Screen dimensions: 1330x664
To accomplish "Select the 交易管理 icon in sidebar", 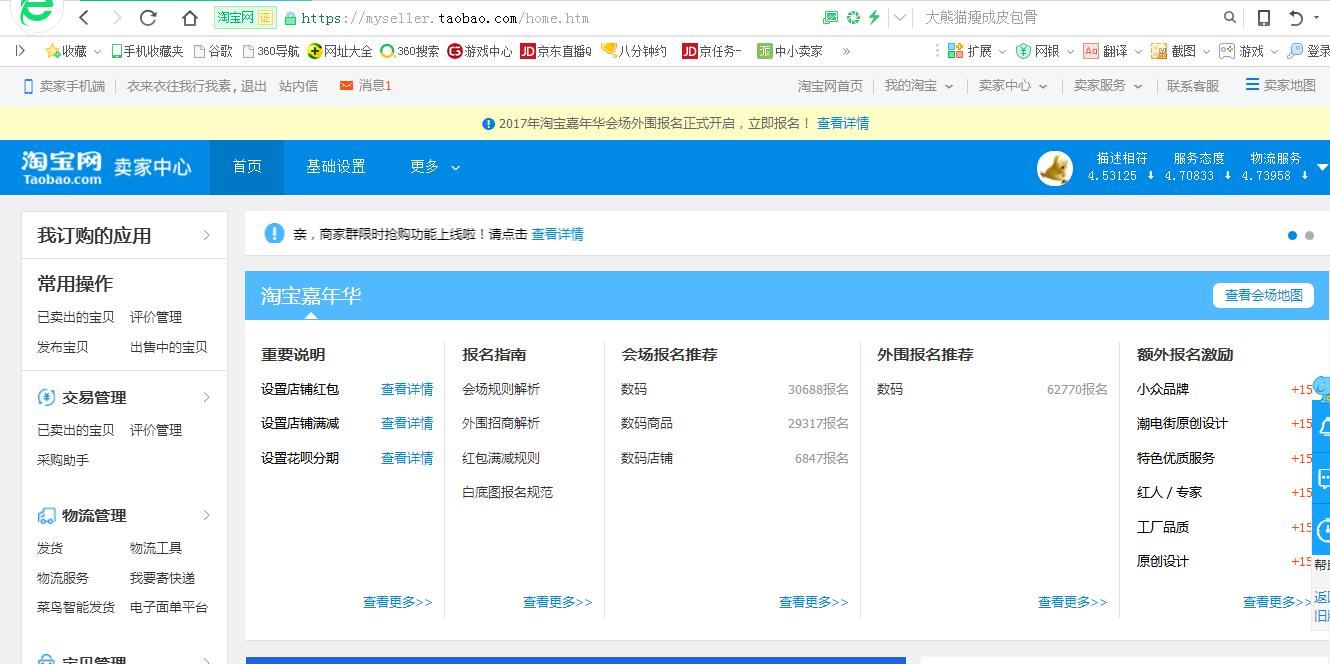I will [44, 397].
